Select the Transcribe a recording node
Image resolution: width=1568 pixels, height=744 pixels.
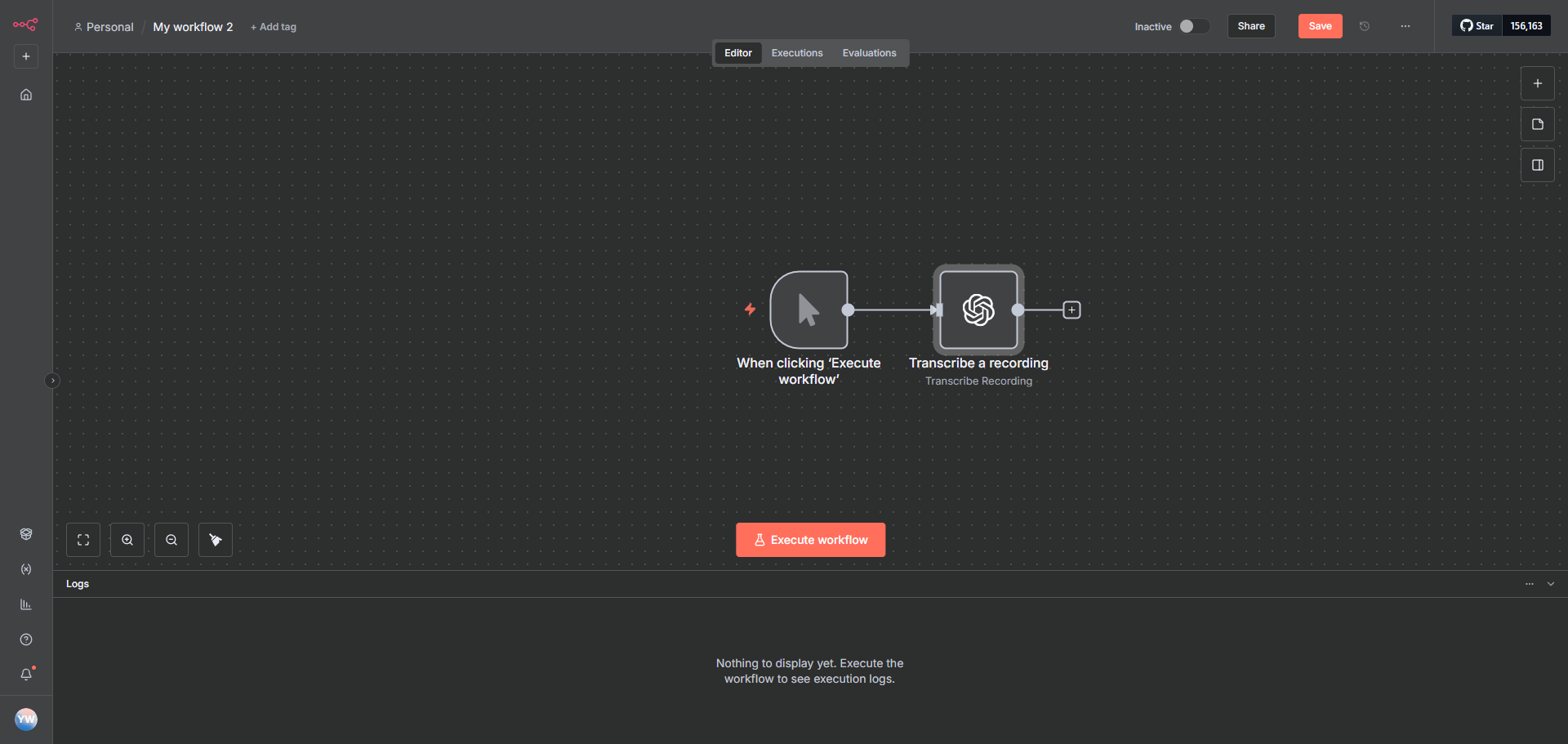point(978,310)
